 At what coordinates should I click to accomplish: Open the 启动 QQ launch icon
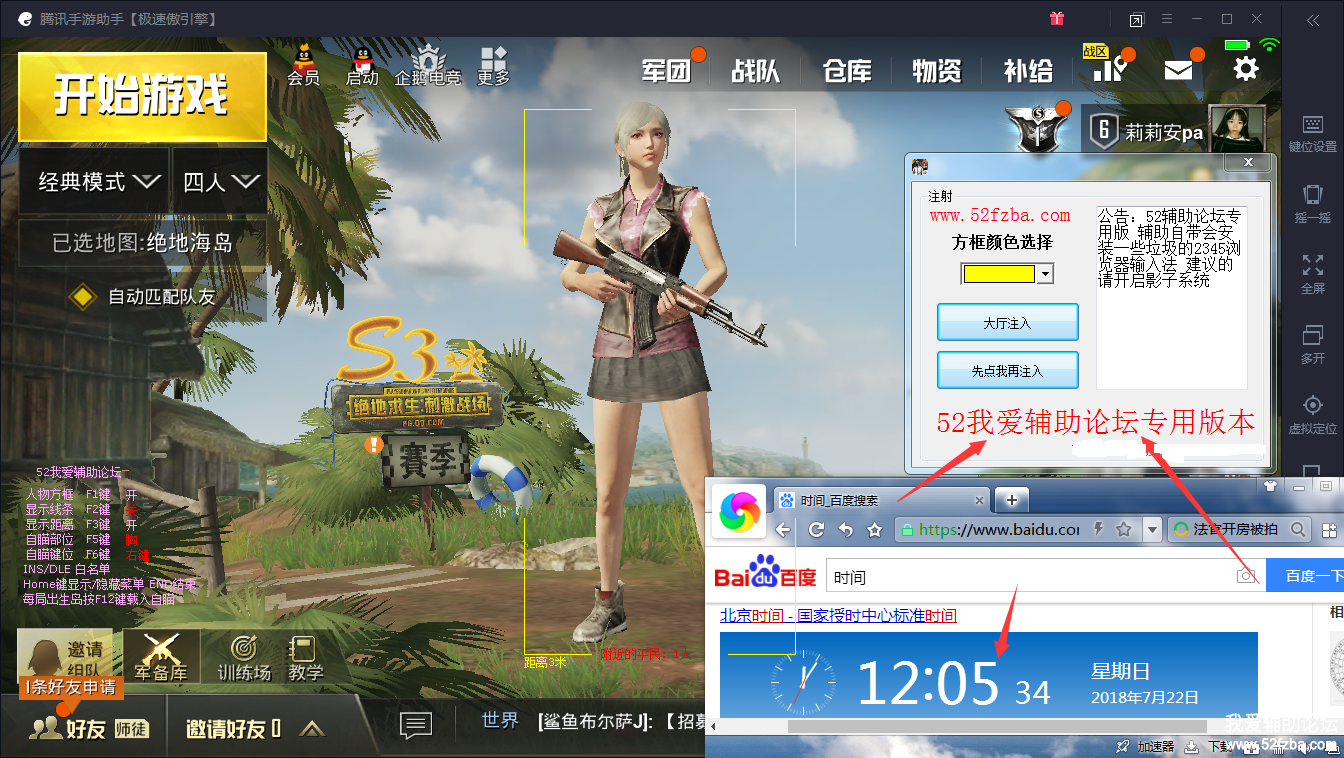tap(362, 63)
